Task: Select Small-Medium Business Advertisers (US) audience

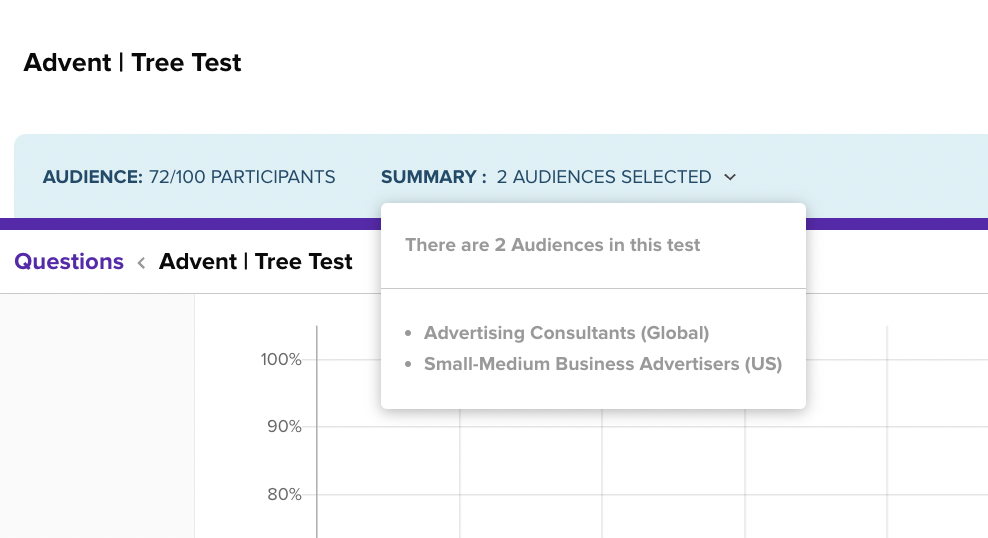Action: (602, 364)
